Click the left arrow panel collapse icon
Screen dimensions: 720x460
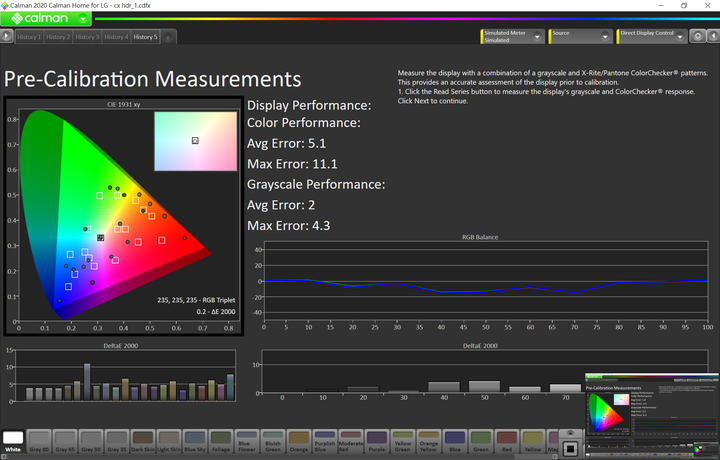tap(714, 36)
